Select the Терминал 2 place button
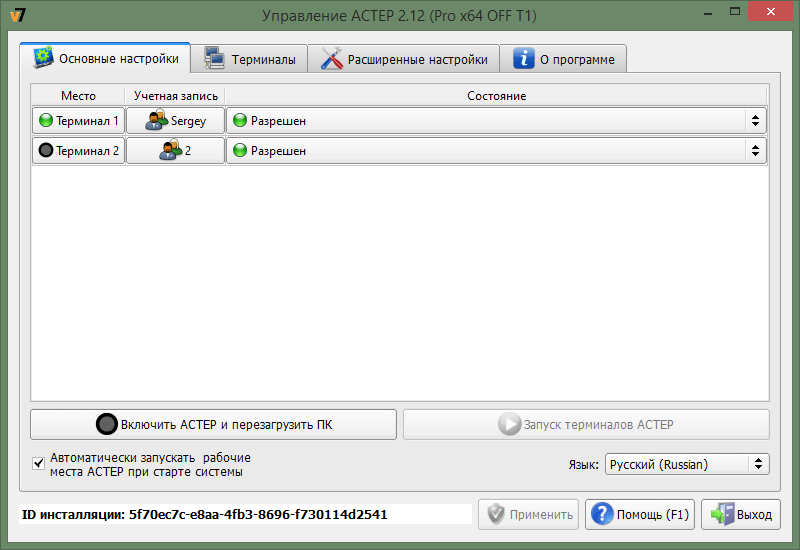The height and width of the screenshot is (550, 800). (79, 151)
